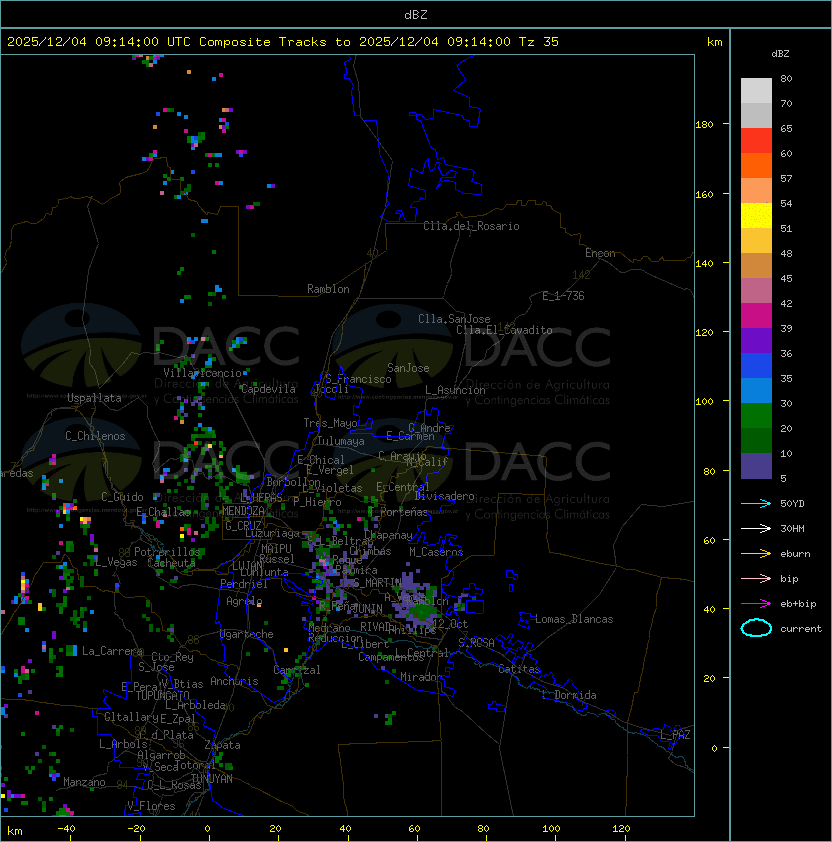Viewport: 832px width, 842px height.
Task: Click the magenta eb+bip arrow icon
Action: point(756,603)
